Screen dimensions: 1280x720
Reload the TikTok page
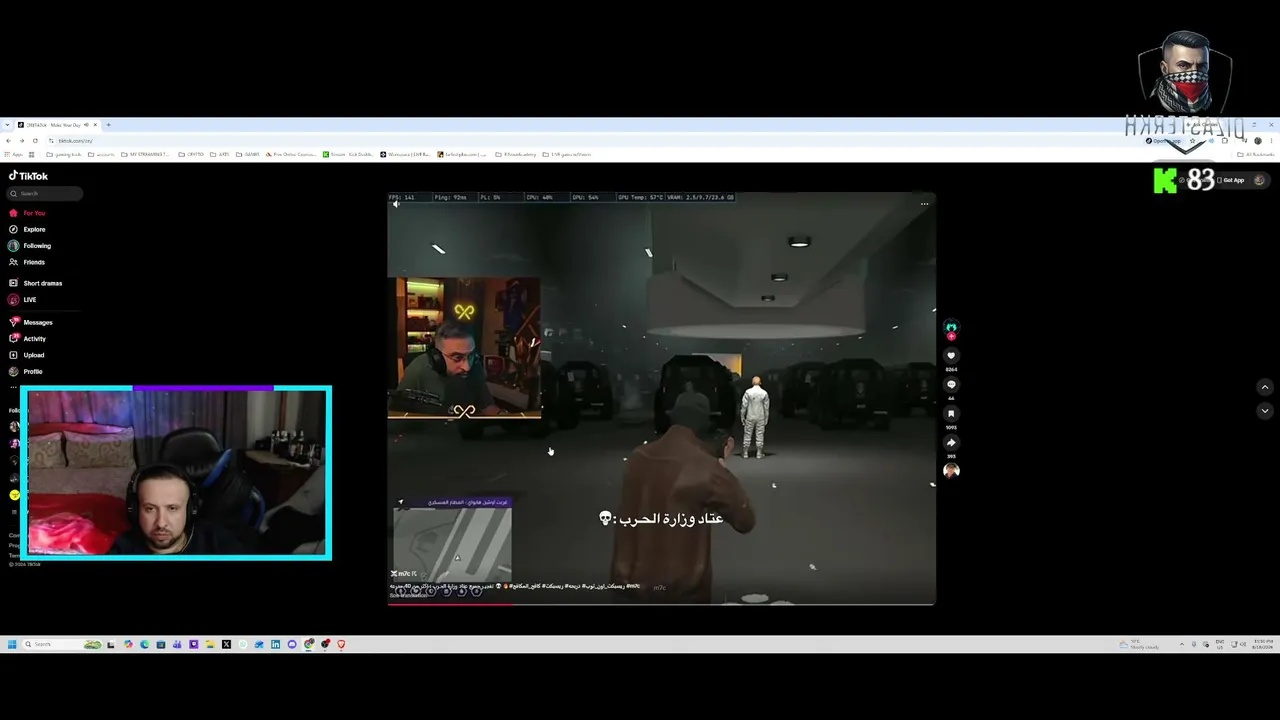(35, 140)
